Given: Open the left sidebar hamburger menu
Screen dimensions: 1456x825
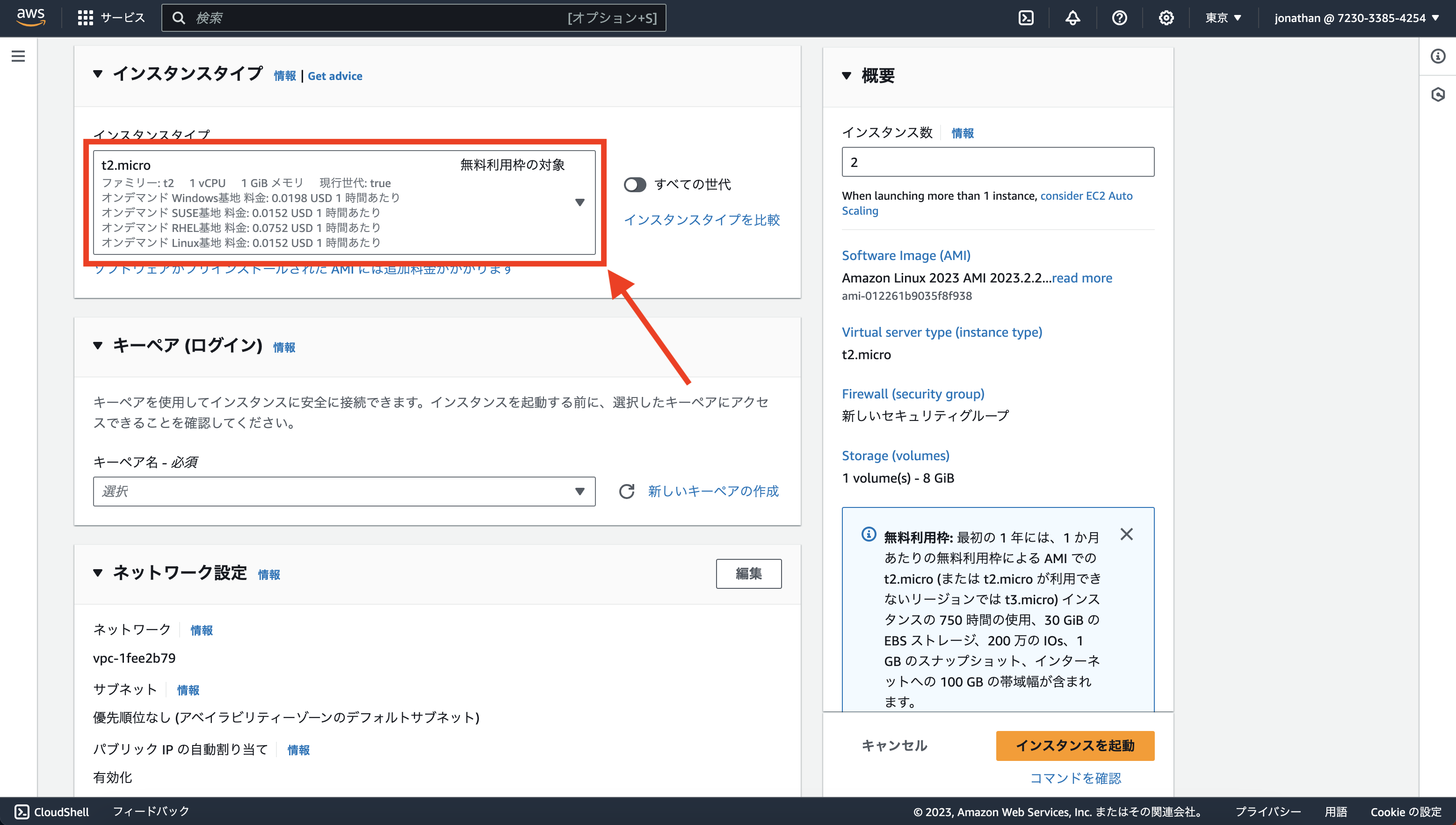Looking at the screenshot, I should (x=18, y=56).
